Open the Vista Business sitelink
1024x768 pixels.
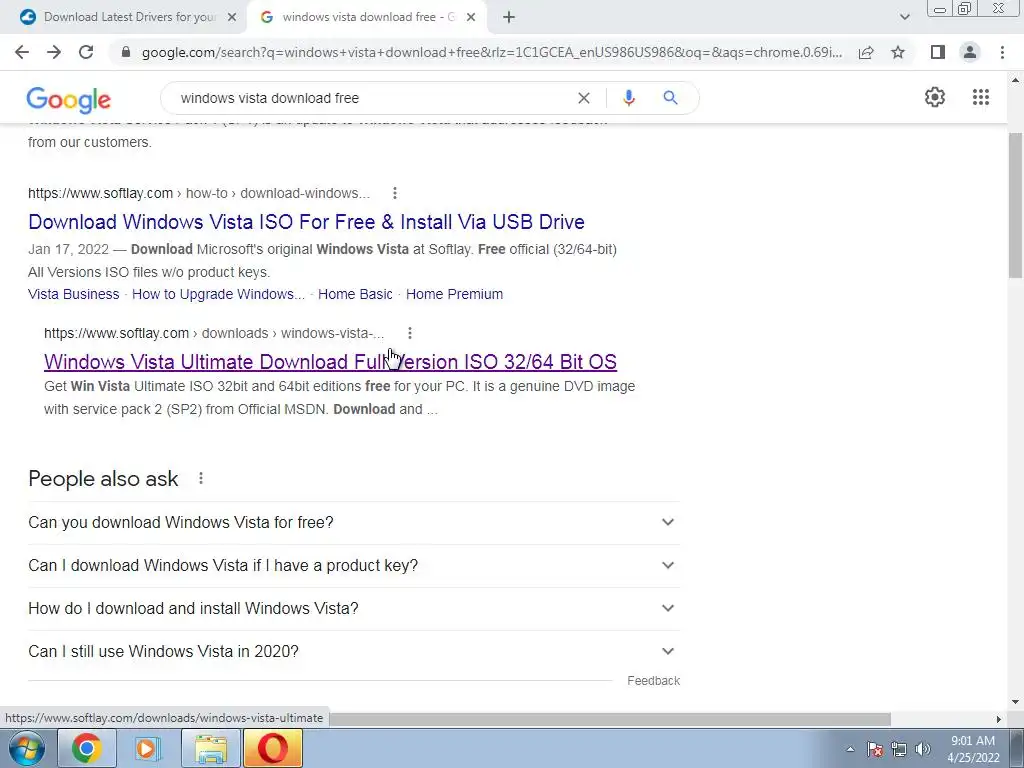74,295
